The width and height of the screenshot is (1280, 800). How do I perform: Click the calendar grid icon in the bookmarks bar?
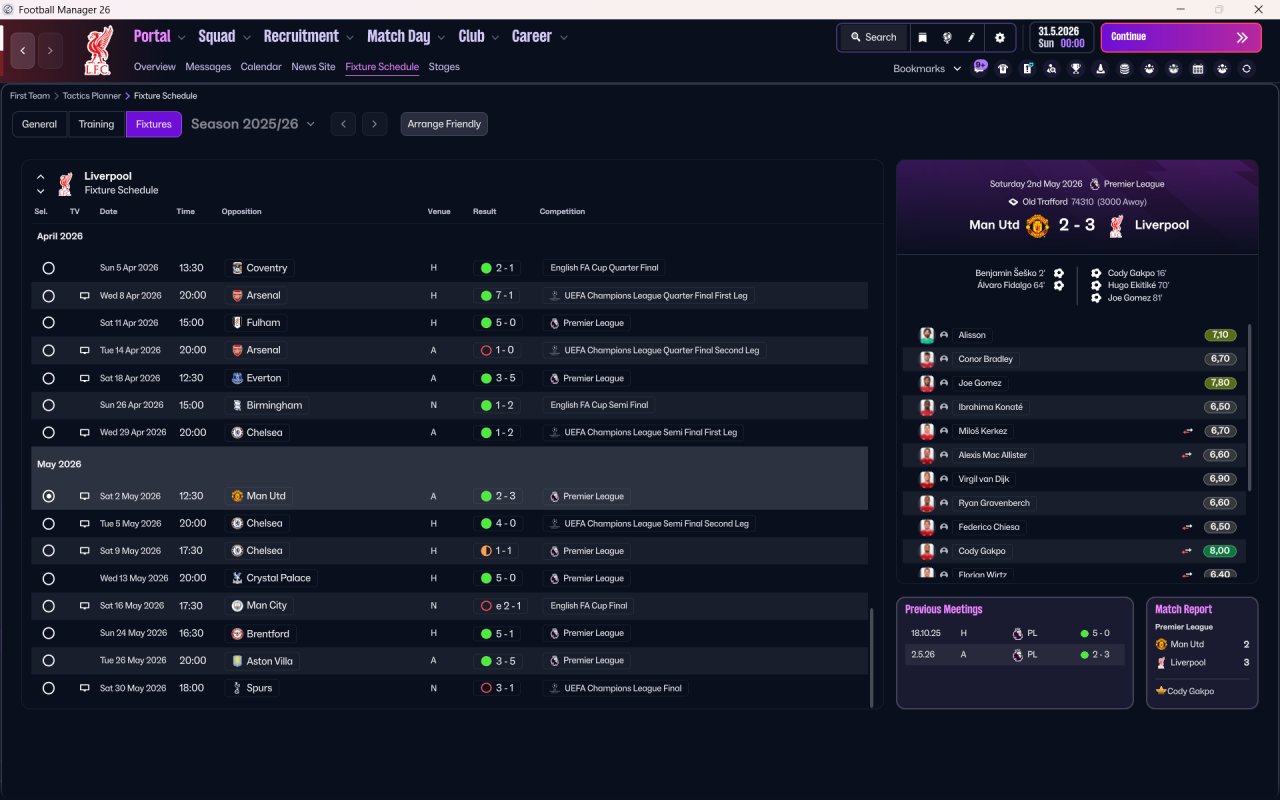[x=1198, y=69]
